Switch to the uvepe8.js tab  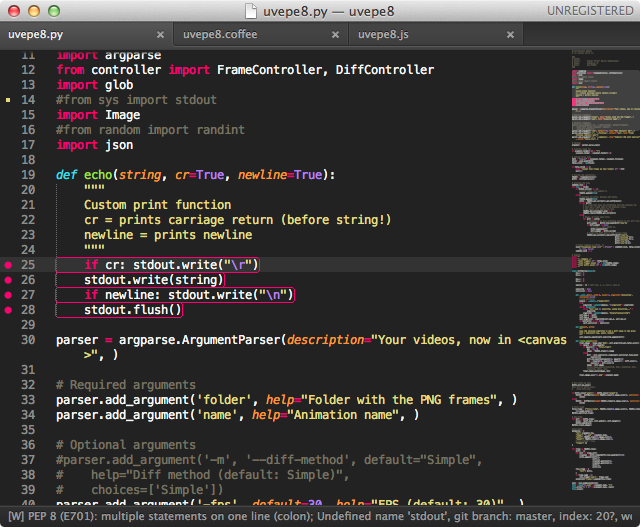[x=436, y=35]
